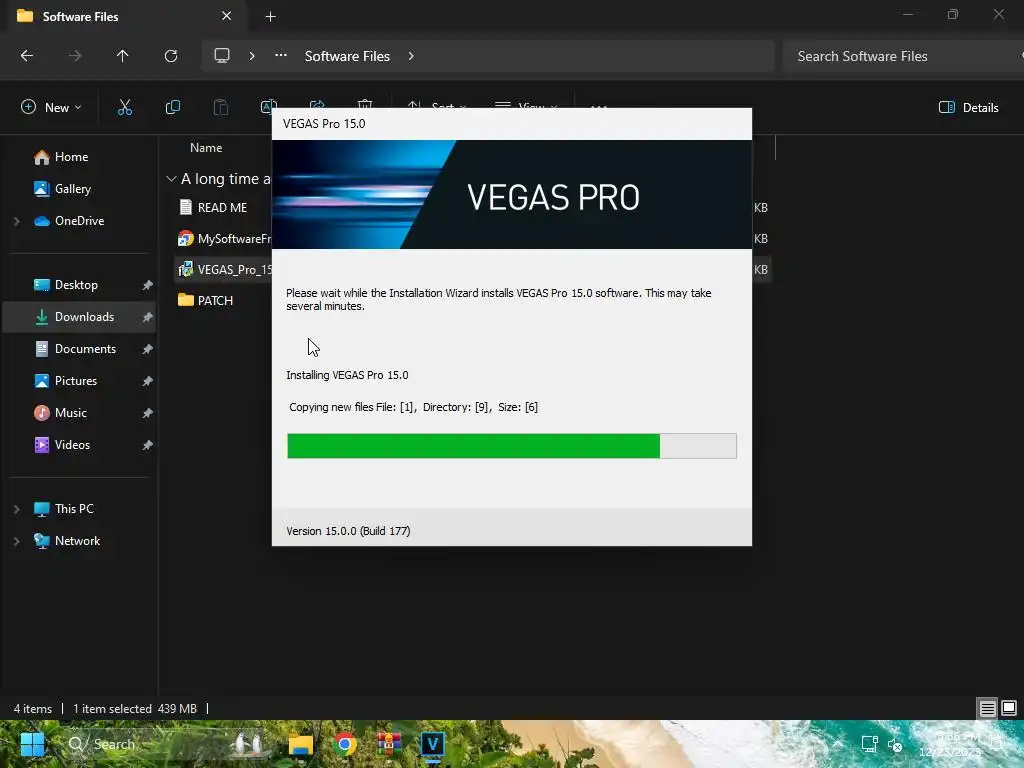Unpin Music using its pin icon
The width and height of the screenshot is (1024, 768).
click(148, 413)
